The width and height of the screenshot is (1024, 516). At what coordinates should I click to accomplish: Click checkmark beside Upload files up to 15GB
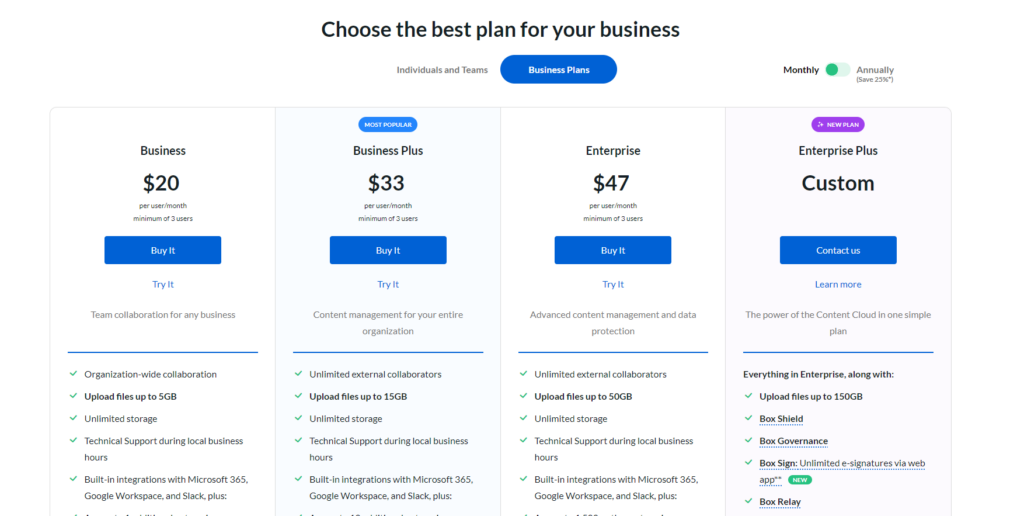(x=298, y=396)
